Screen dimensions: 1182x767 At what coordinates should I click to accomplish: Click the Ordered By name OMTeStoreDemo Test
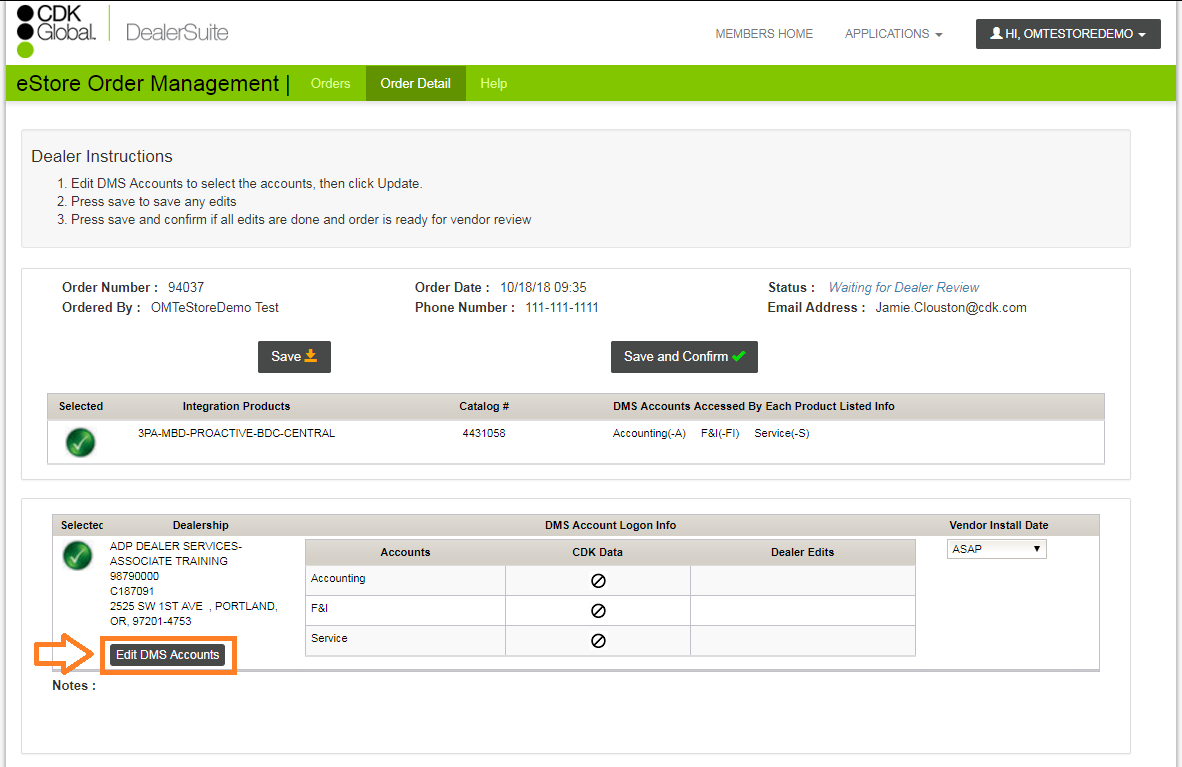point(215,308)
